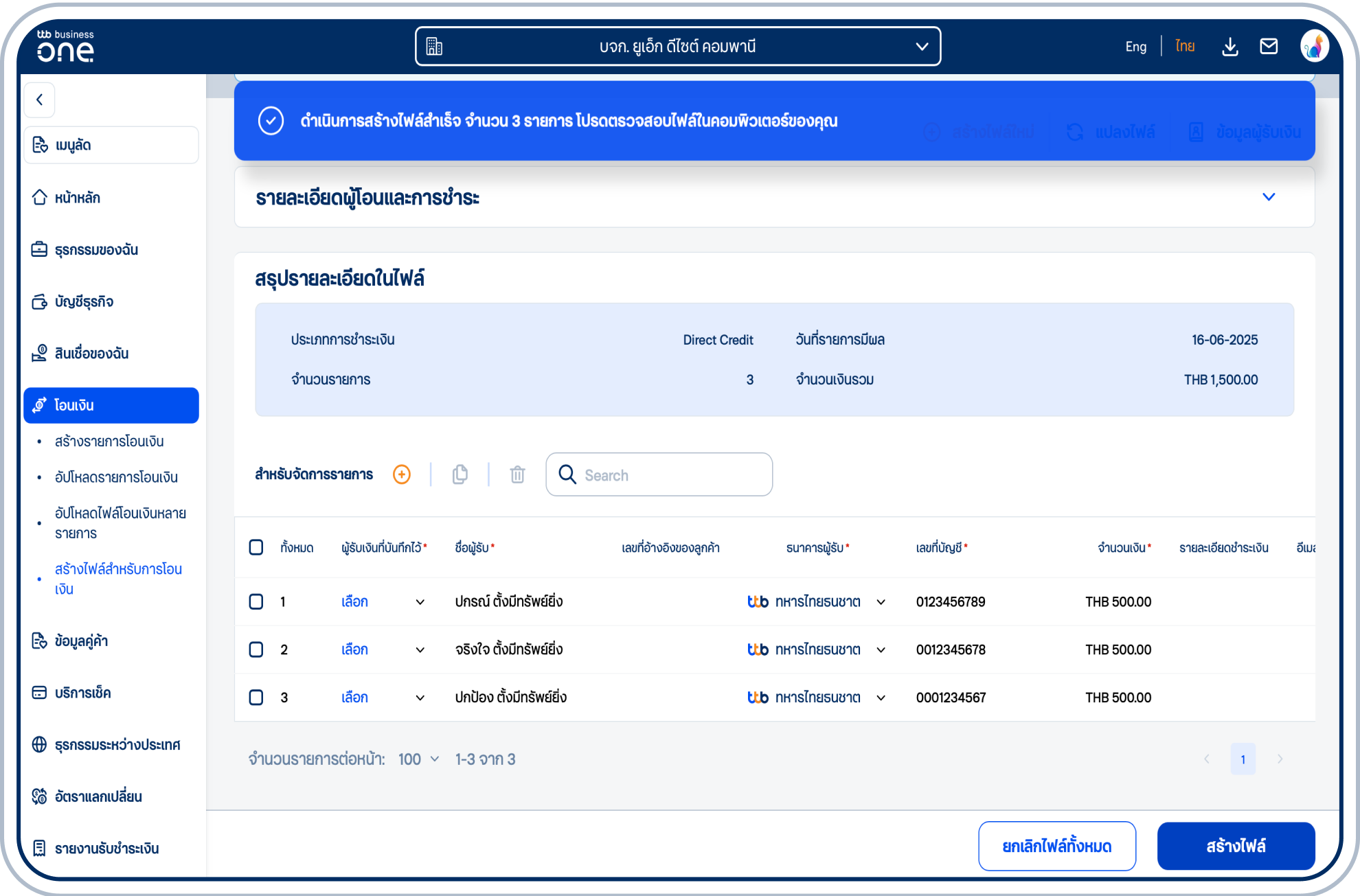
Task: Open items-per-page 100 dropdown
Action: click(x=418, y=759)
